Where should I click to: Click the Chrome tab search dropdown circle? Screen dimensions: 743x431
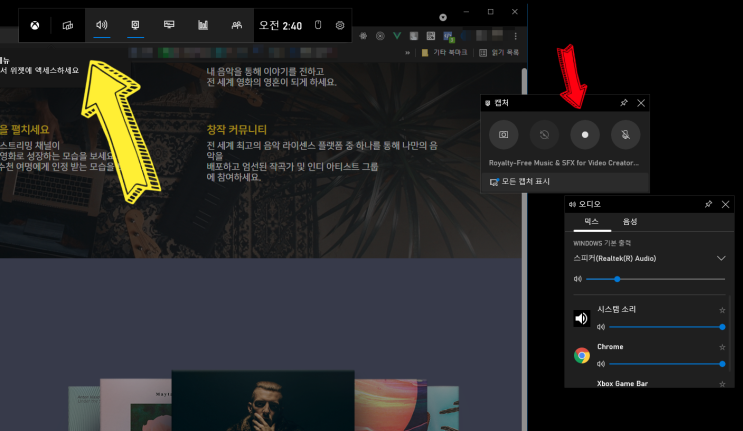tap(443, 18)
